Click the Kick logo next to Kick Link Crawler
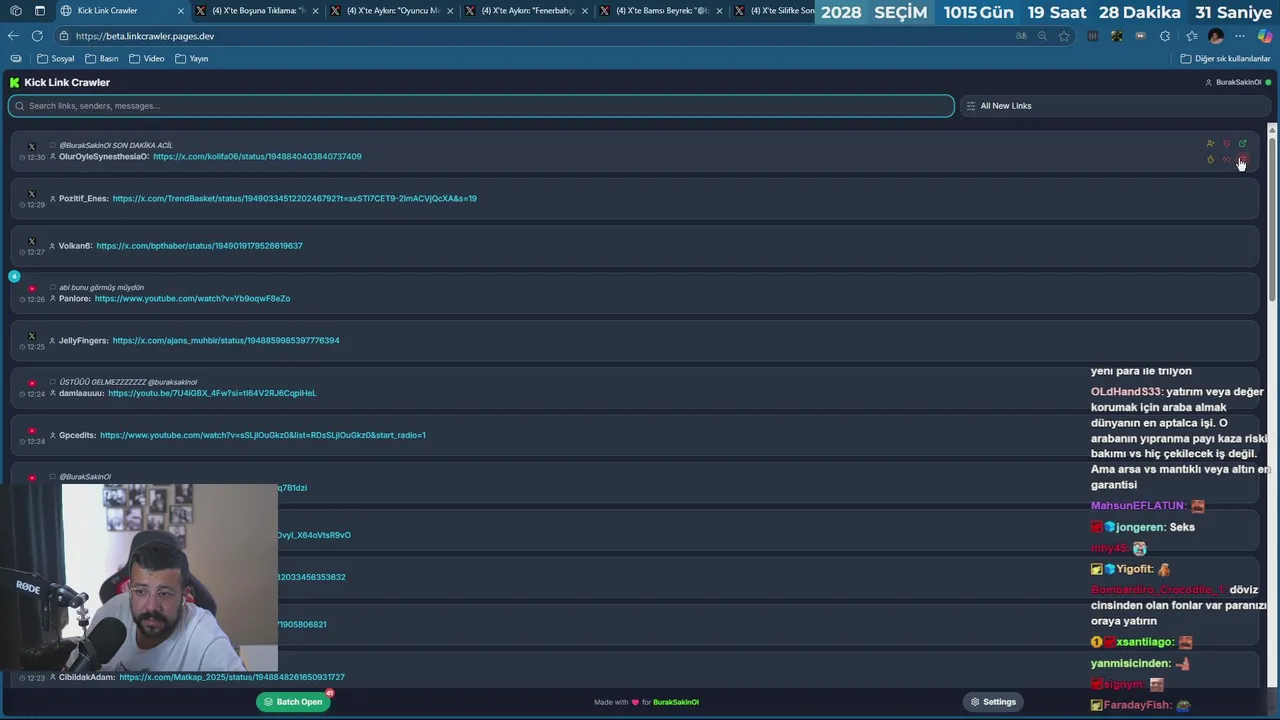This screenshot has width=1280, height=720. (x=14, y=82)
